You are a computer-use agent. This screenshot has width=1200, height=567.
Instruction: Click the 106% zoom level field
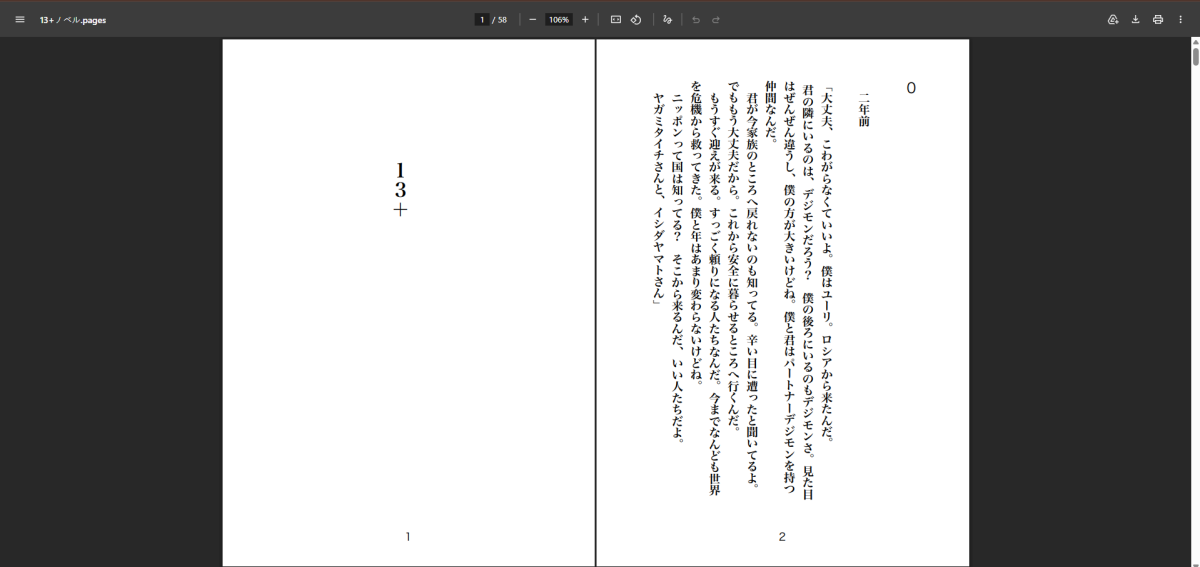click(559, 19)
